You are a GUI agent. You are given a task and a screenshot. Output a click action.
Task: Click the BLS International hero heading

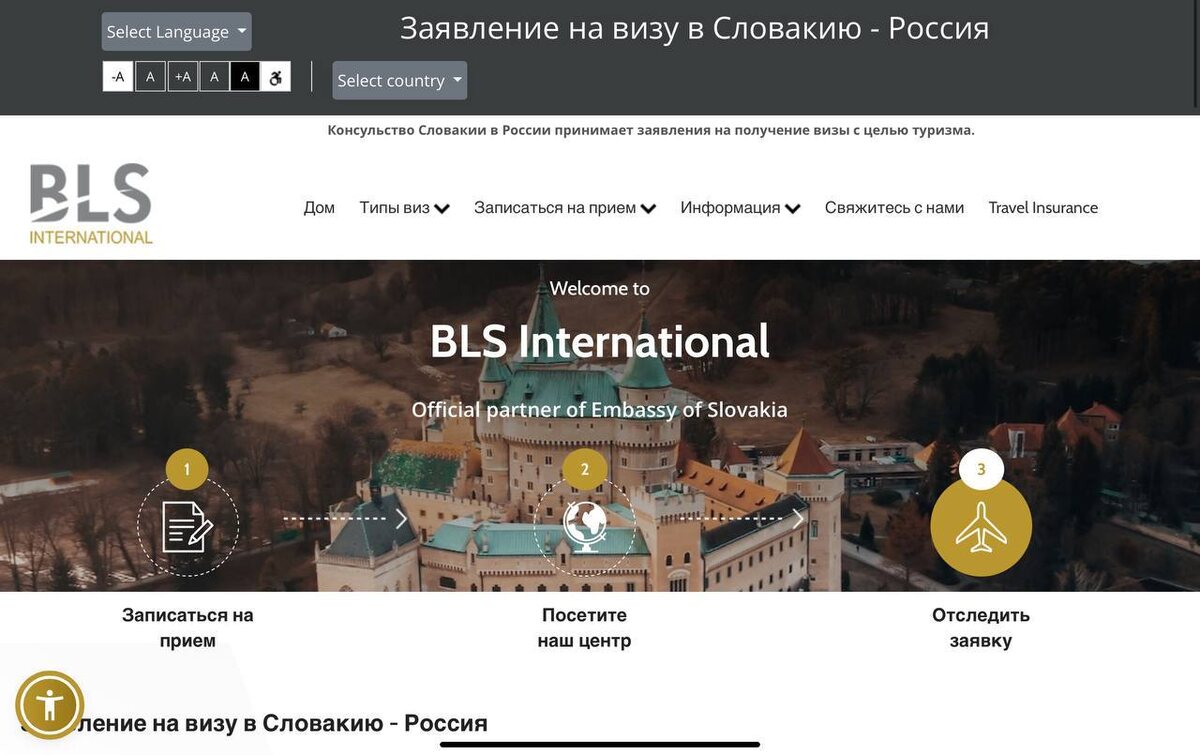pos(600,341)
